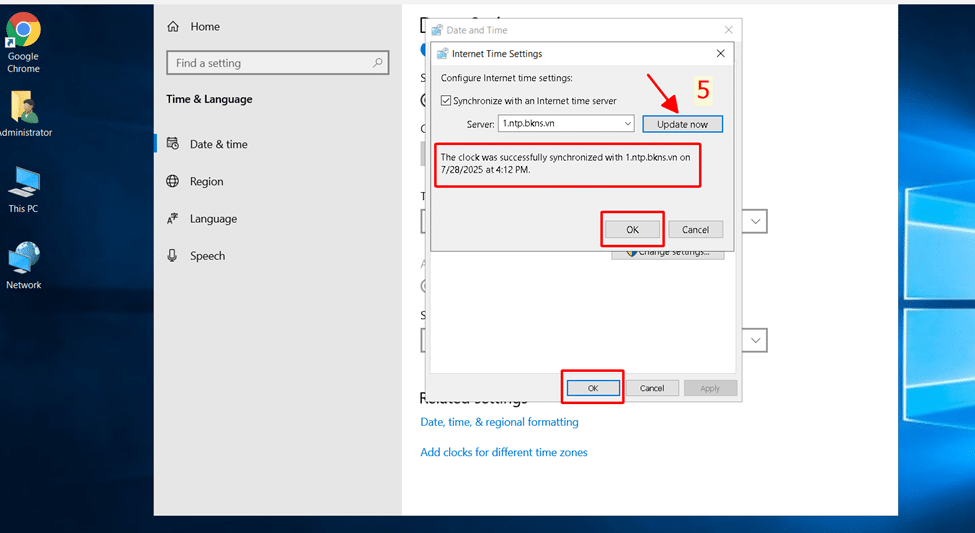The image size is (975, 533).
Task: Open This PC desktop icon
Action: [23, 183]
